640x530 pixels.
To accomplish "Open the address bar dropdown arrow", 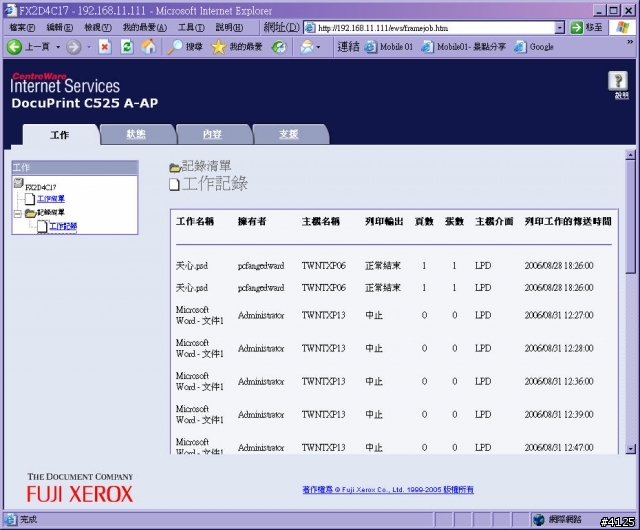I will [560, 28].
